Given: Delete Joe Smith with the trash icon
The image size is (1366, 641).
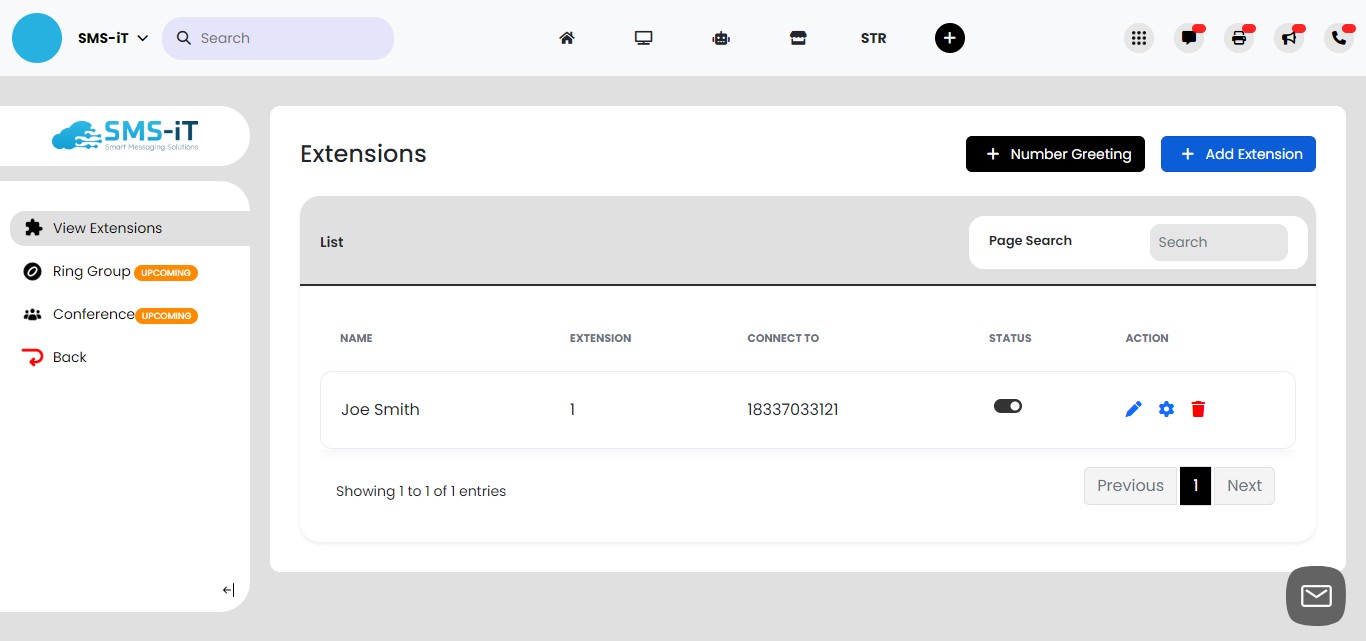Looking at the screenshot, I should coord(1198,409).
